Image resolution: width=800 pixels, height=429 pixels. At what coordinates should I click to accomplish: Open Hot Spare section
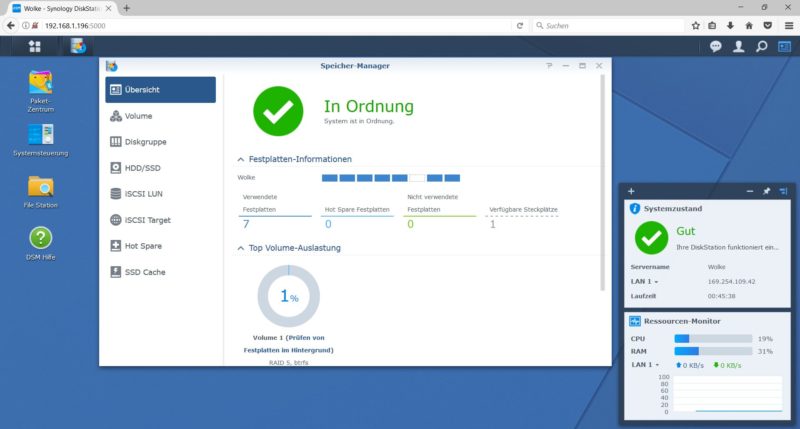pyautogui.click(x=161, y=246)
